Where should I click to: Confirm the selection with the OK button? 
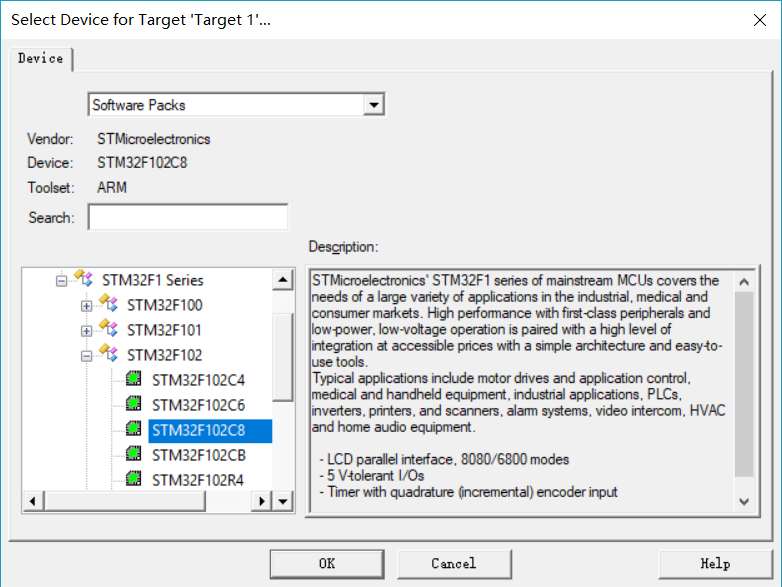click(327, 564)
